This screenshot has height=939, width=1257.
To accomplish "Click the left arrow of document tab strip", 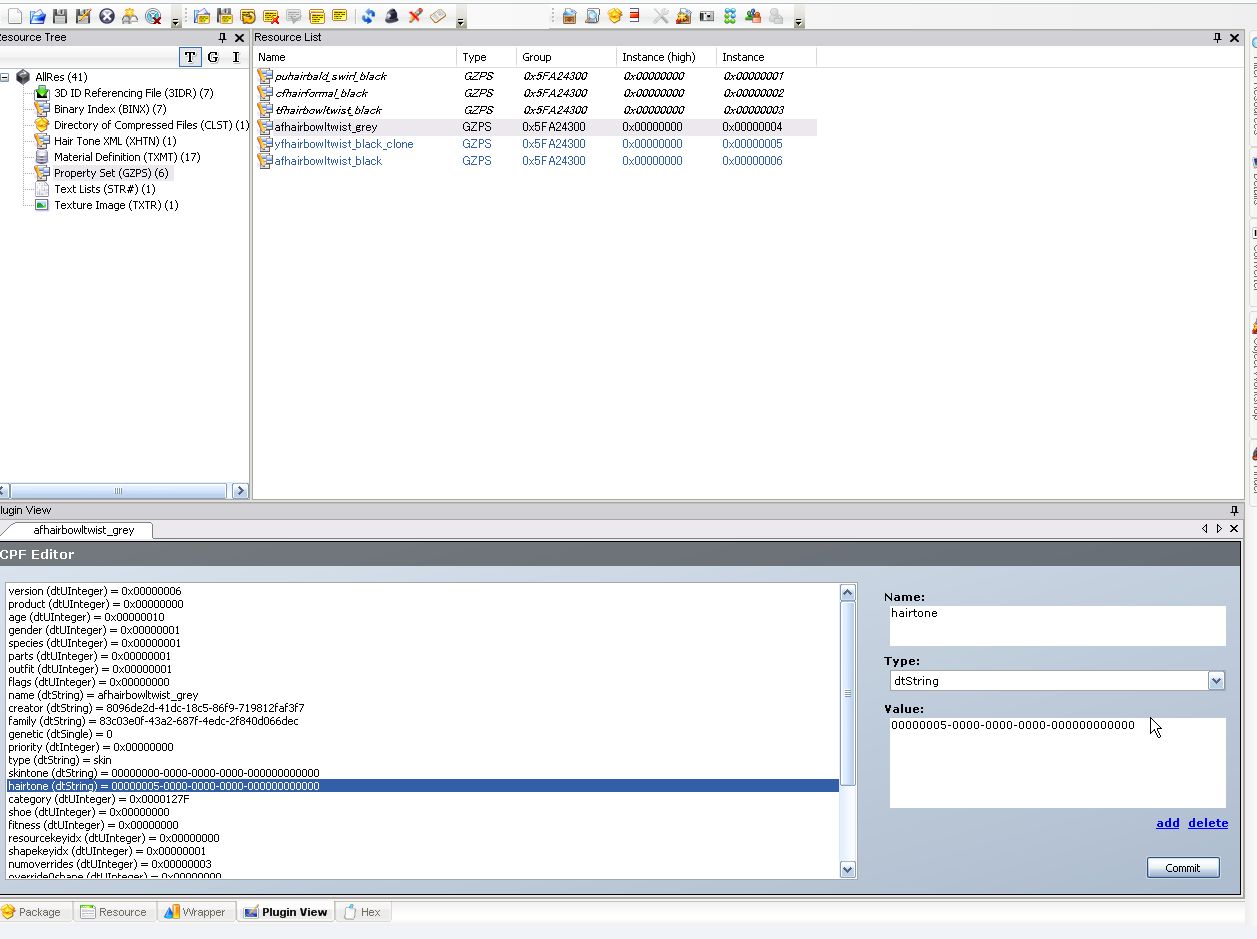I will click(1205, 529).
